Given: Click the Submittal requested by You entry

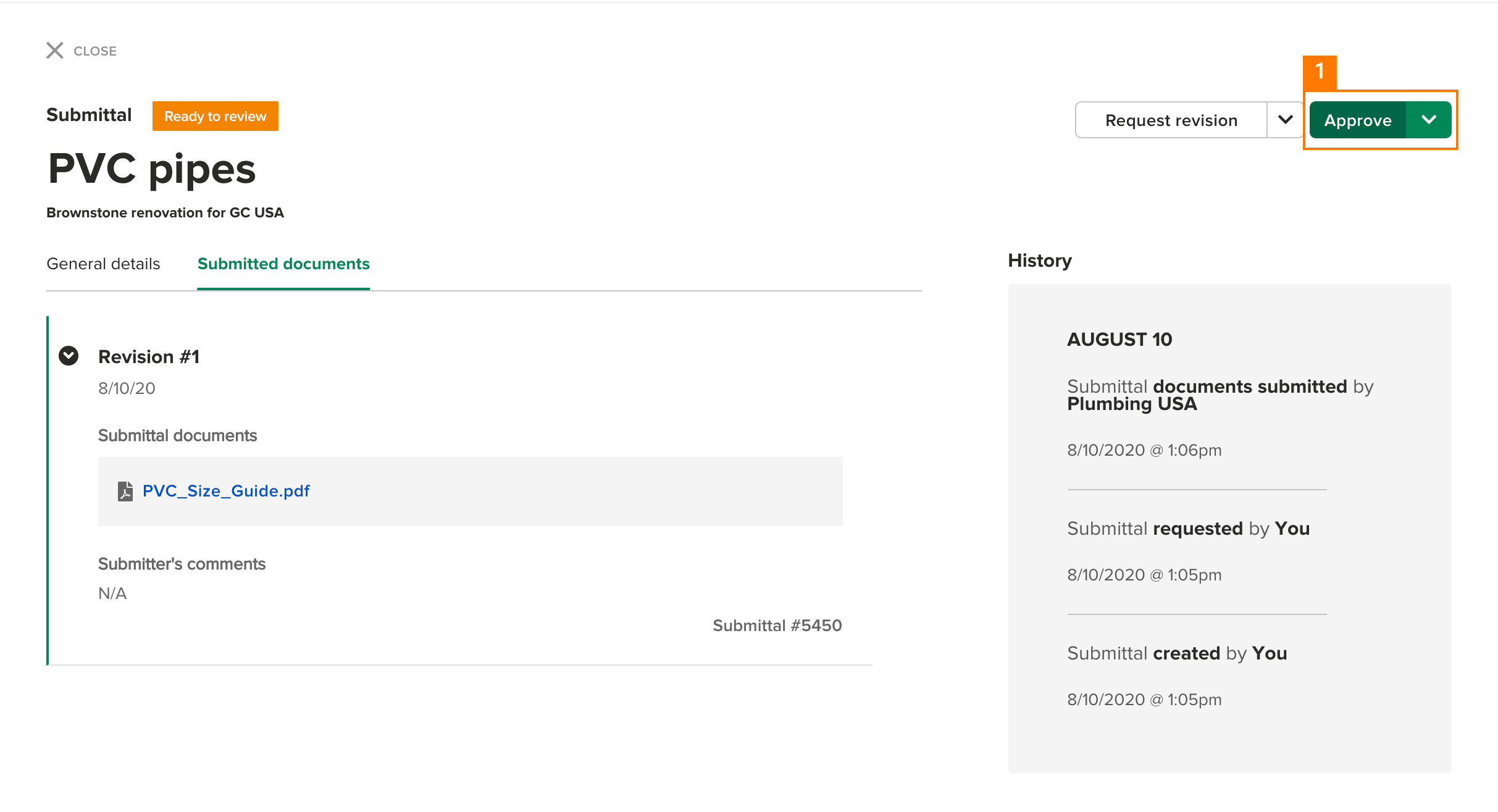Looking at the screenshot, I should point(1188,529).
